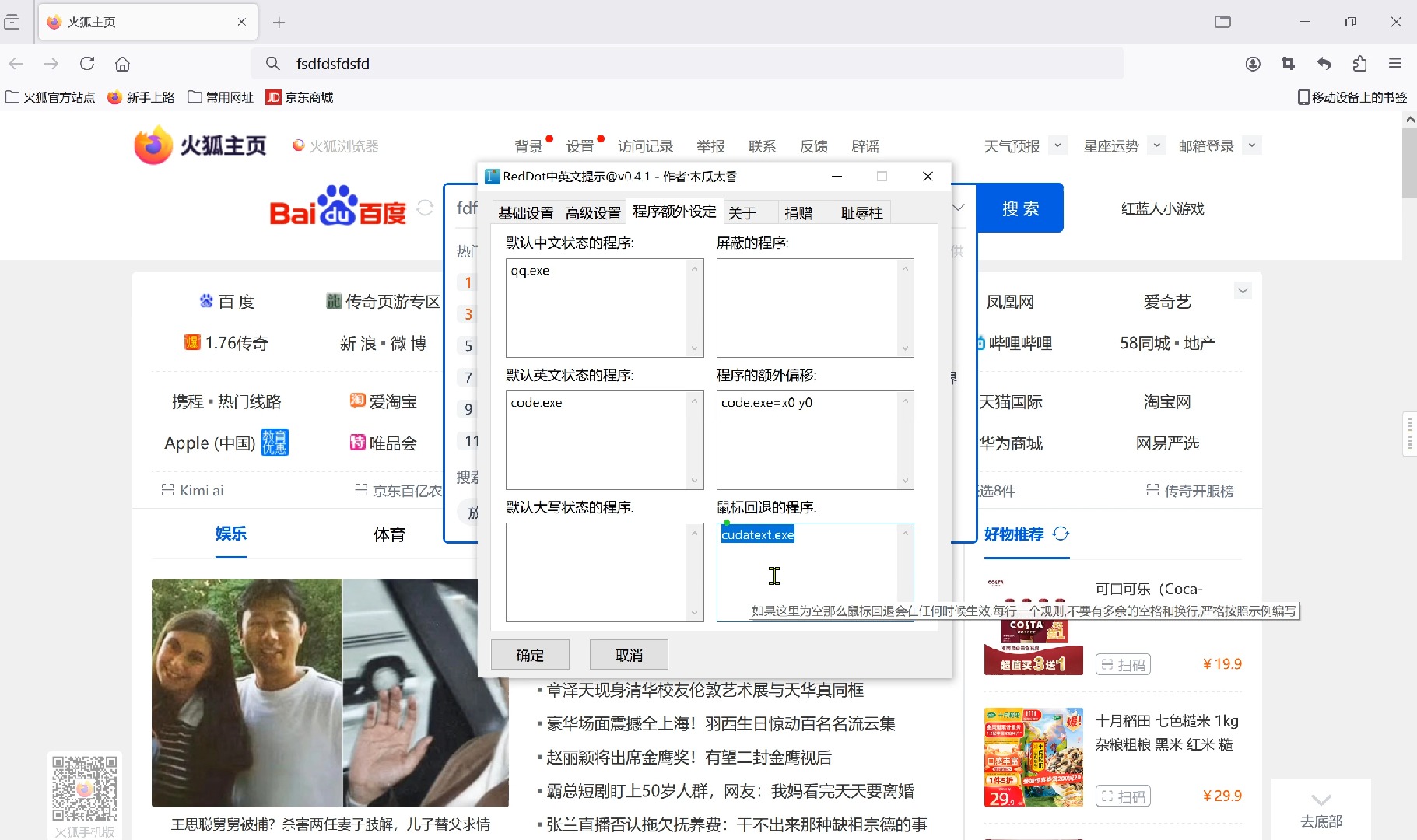Click the Firefox 火狐主页 logo
Viewport: 1417px width, 840px height.
pyautogui.click(x=200, y=145)
